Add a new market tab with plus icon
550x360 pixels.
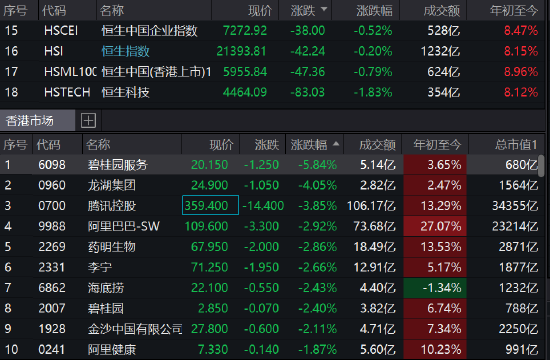tap(88, 121)
